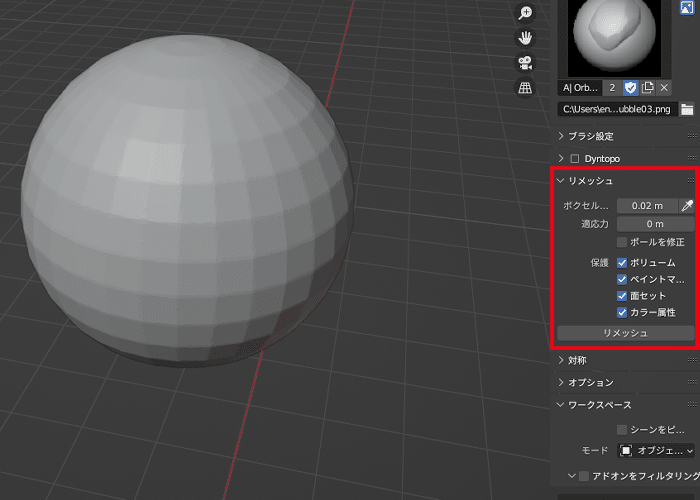Click the grip dots on Dyntopo header
Screen dimensions: 700x500
(692, 158)
